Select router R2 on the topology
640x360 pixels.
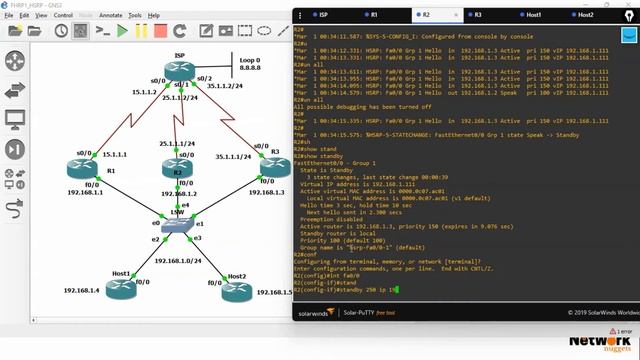tap(177, 168)
